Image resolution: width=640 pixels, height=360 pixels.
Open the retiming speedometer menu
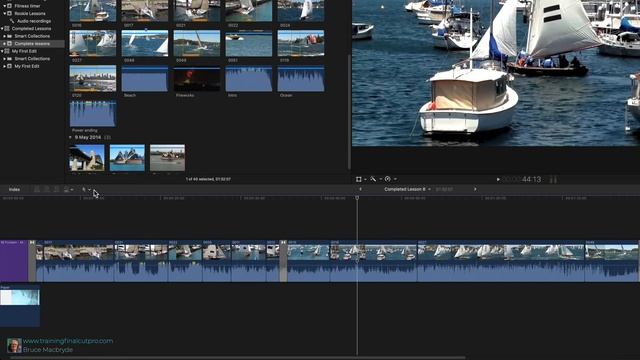pyautogui.click(x=388, y=179)
